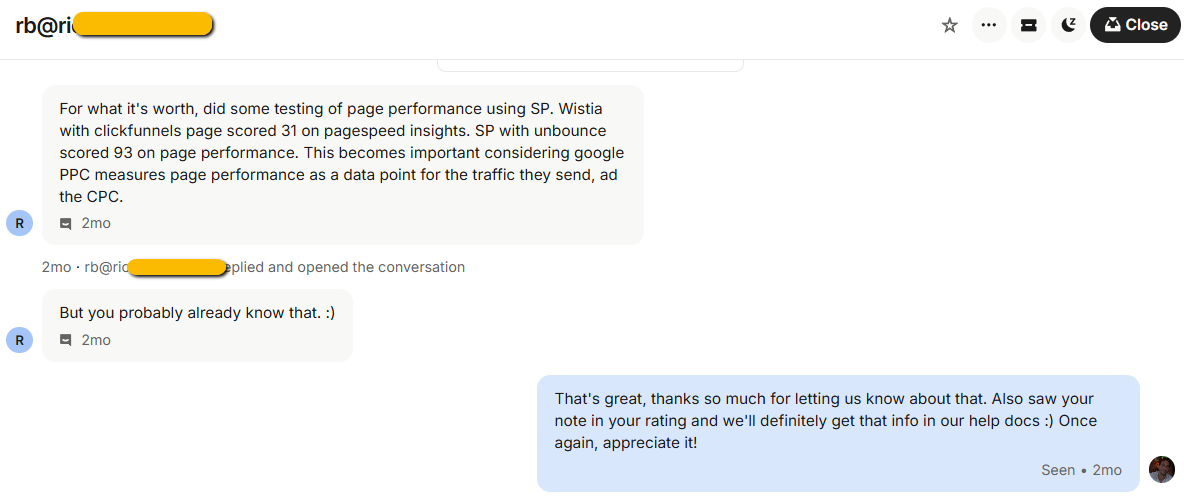1184x499 pixels.
Task: Star this conversation
Action: 950,26
